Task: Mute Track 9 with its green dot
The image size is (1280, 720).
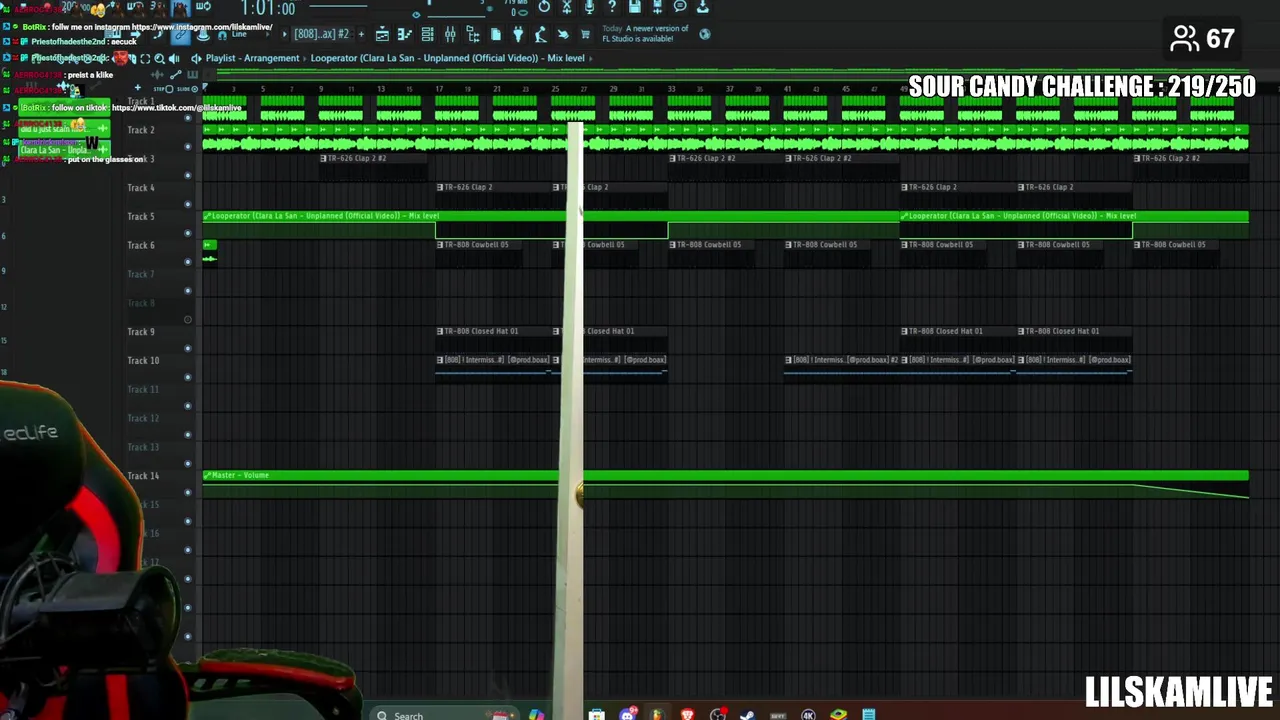Action: click(x=188, y=348)
